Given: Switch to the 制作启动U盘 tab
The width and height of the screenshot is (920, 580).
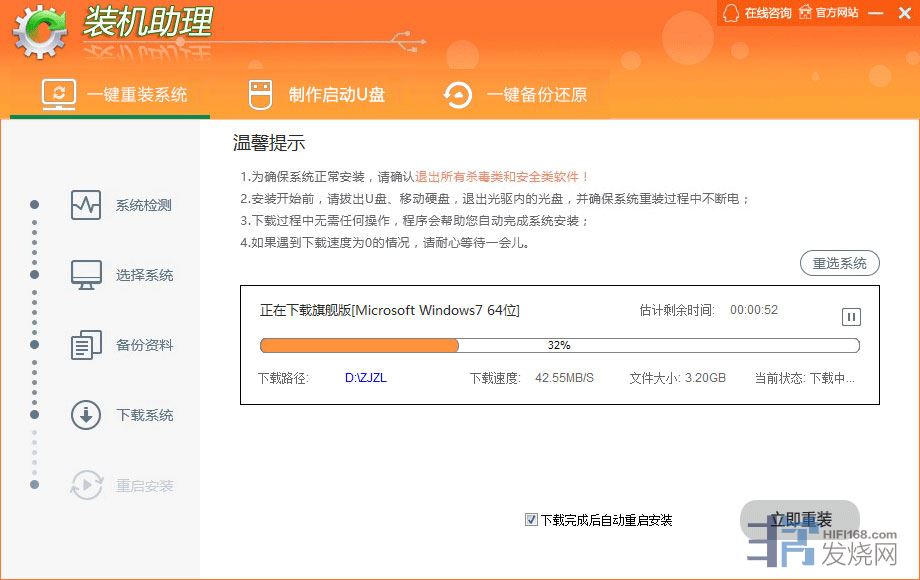Looking at the screenshot, I should point(316,95).
